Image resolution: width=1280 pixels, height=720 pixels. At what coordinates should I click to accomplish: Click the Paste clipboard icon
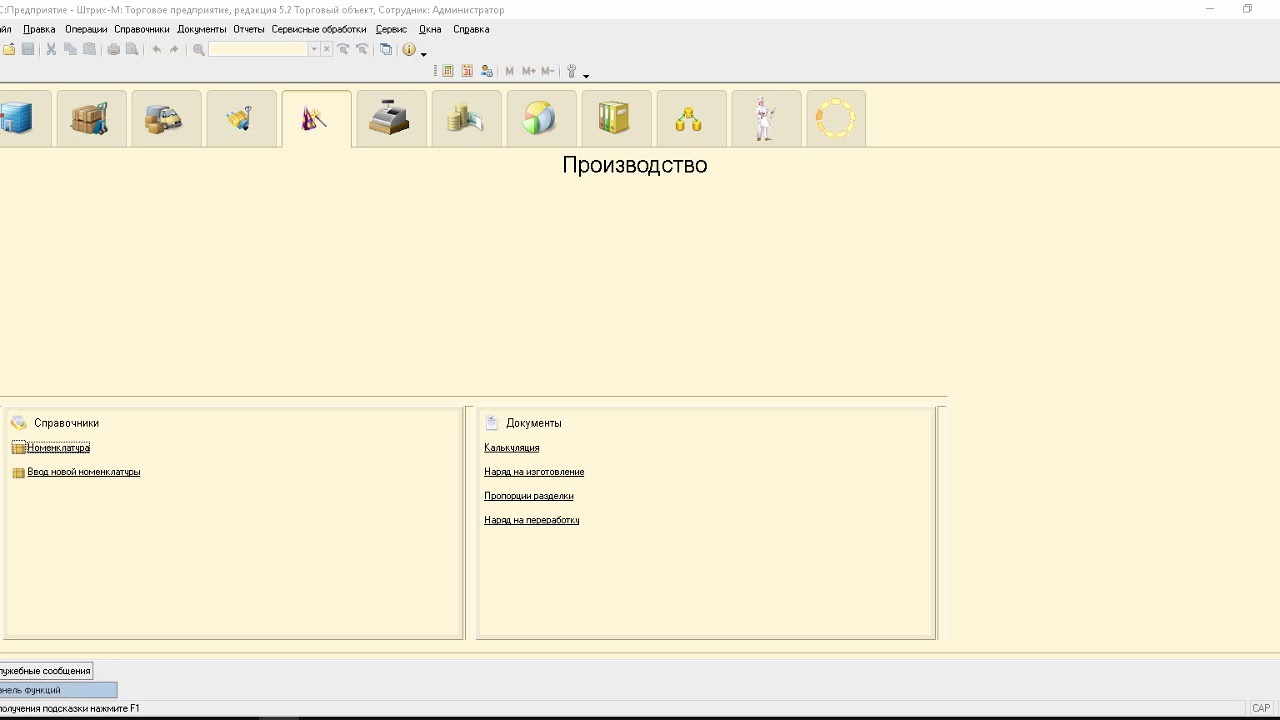coord(89,49)
